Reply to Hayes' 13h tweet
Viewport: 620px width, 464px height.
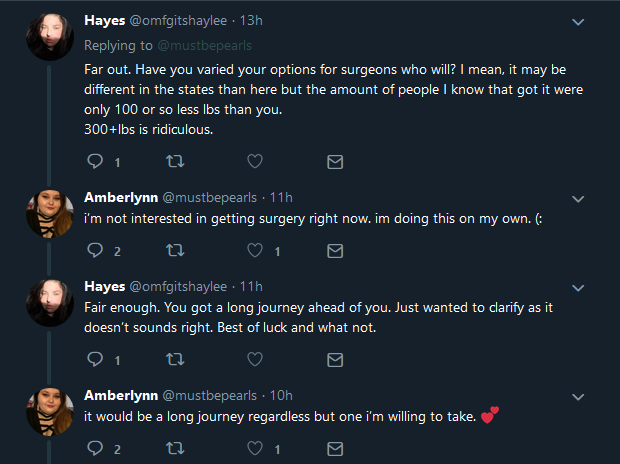tap(95, 161)
